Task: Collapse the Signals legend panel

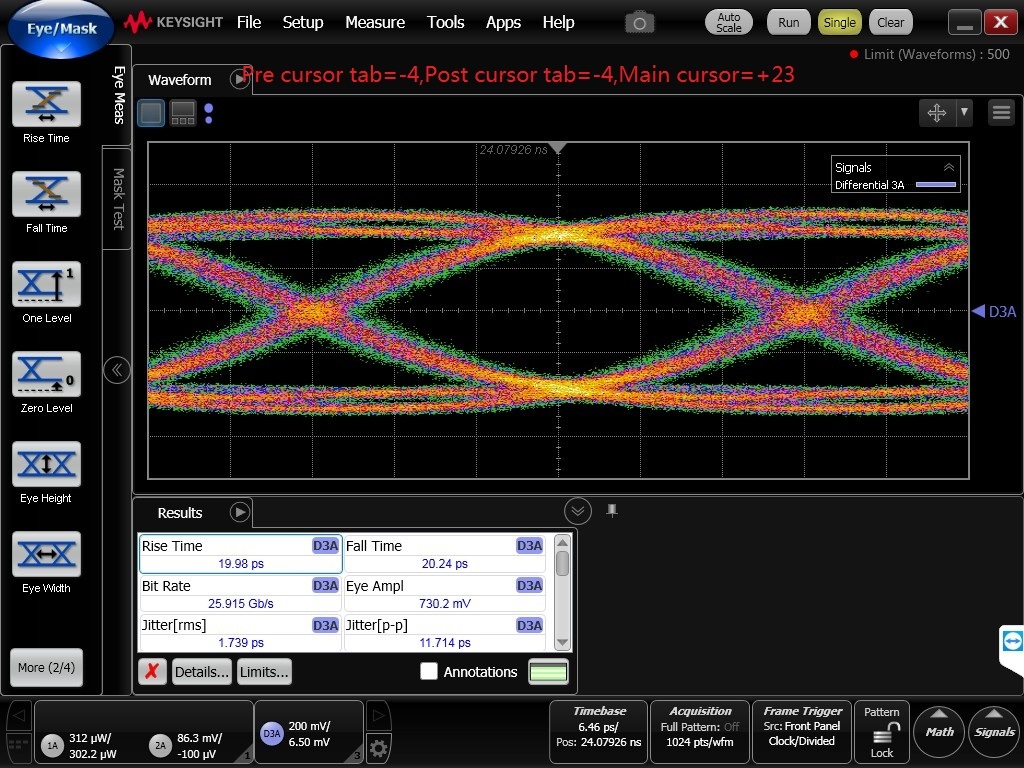Action: click(x=948, y=168)
